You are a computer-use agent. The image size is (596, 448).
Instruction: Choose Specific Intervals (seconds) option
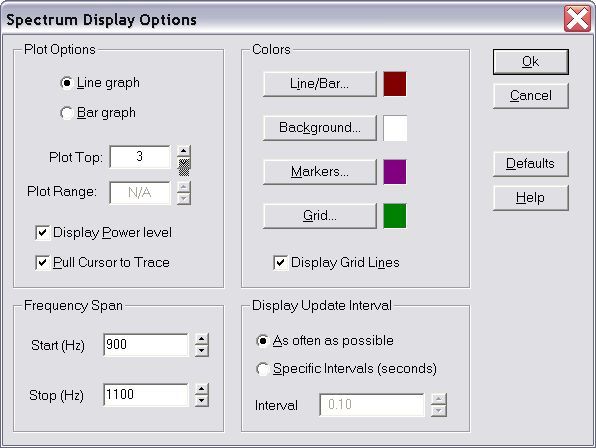tap(263, 369)
